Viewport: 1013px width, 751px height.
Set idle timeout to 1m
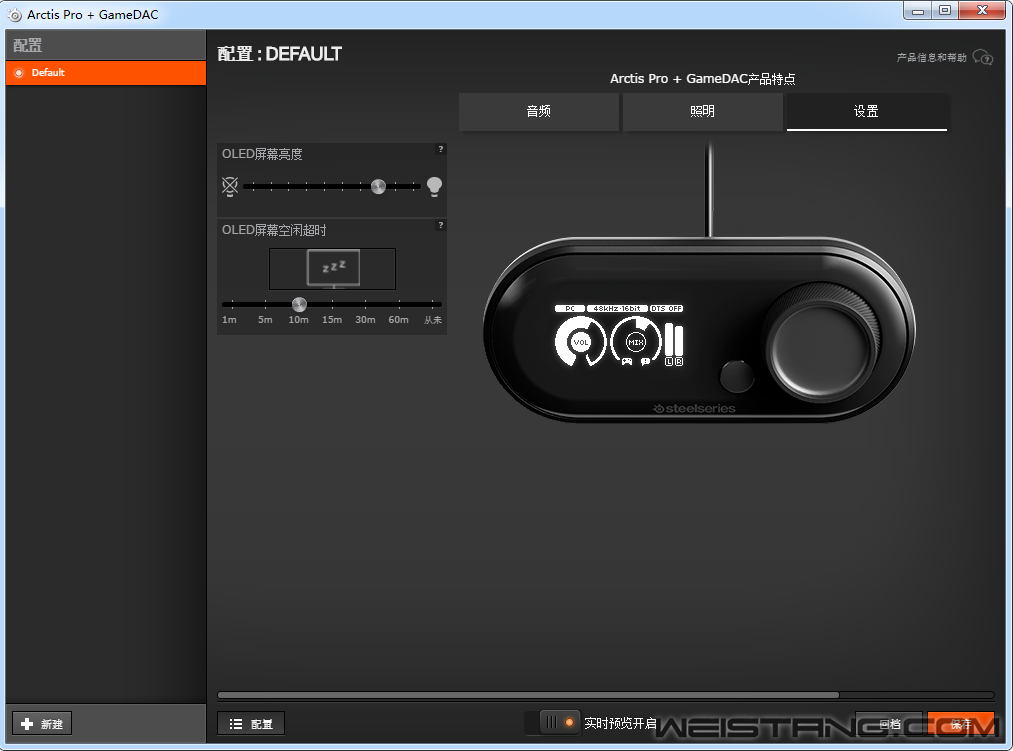229,319
